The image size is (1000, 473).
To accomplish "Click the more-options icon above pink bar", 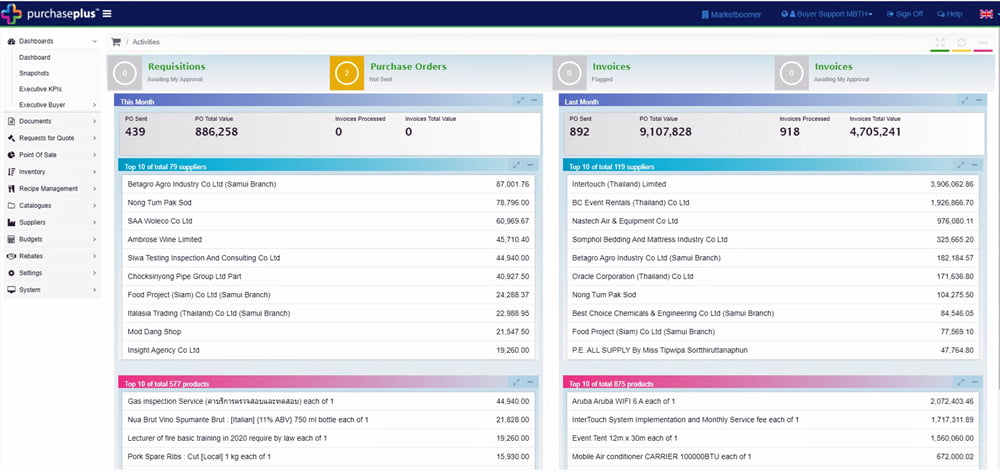I will [x=983, y=43].
